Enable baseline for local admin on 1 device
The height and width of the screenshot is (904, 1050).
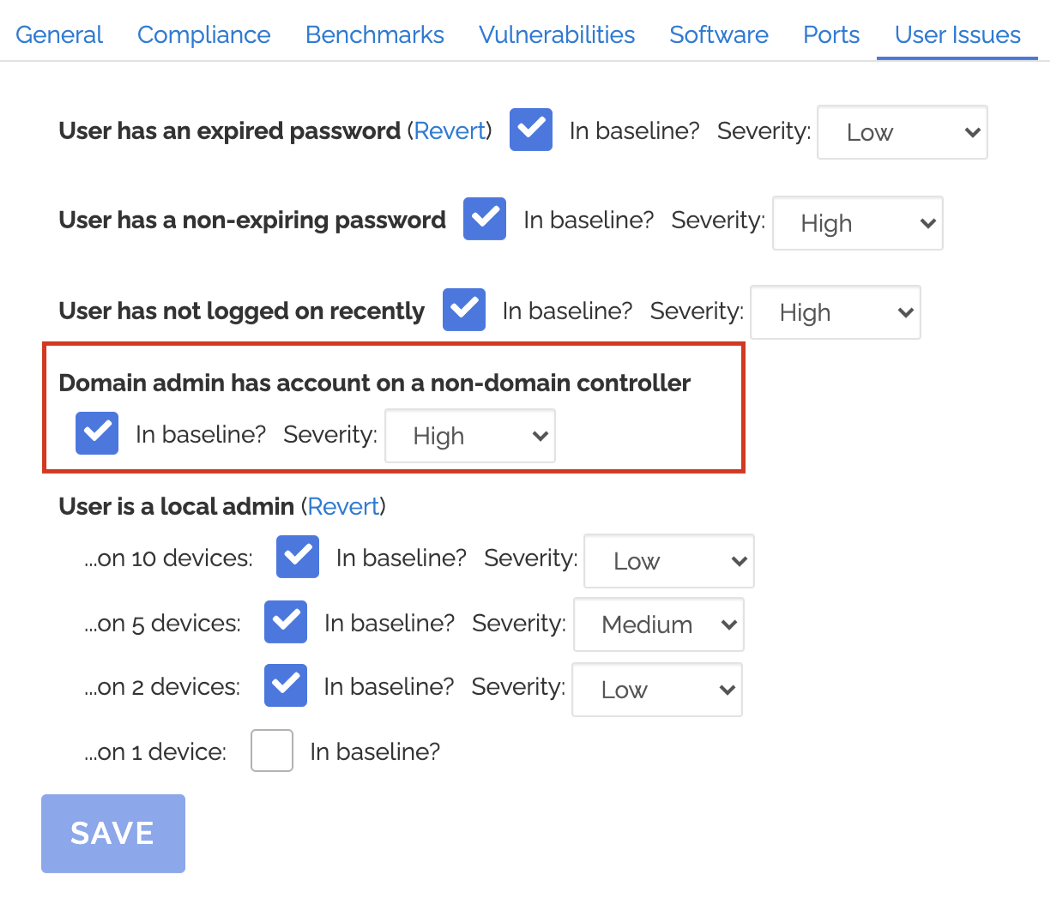[271, 751]
